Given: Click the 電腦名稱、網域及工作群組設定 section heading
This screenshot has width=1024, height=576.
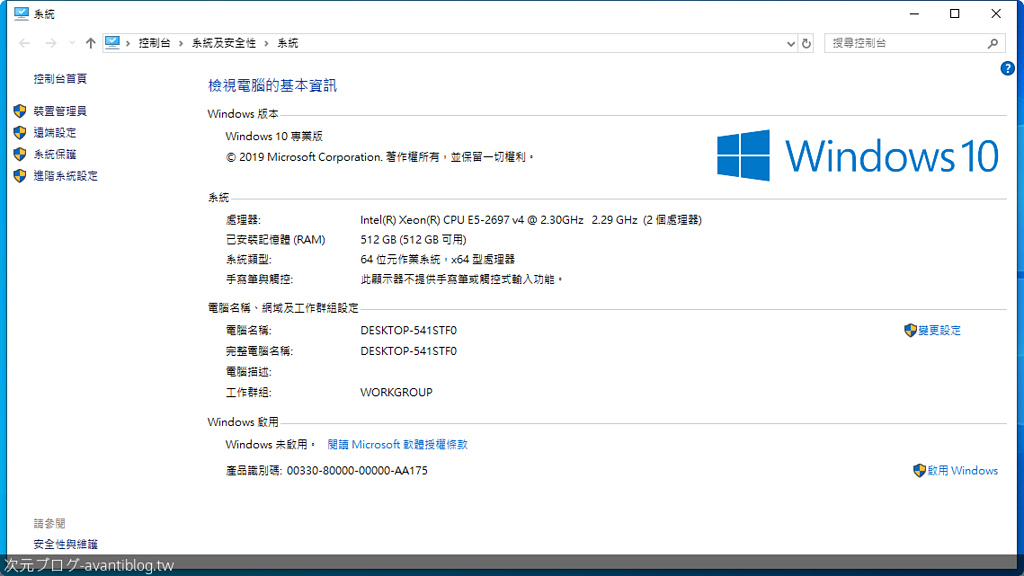Looking at the screenshot, I should pos(283,308).
